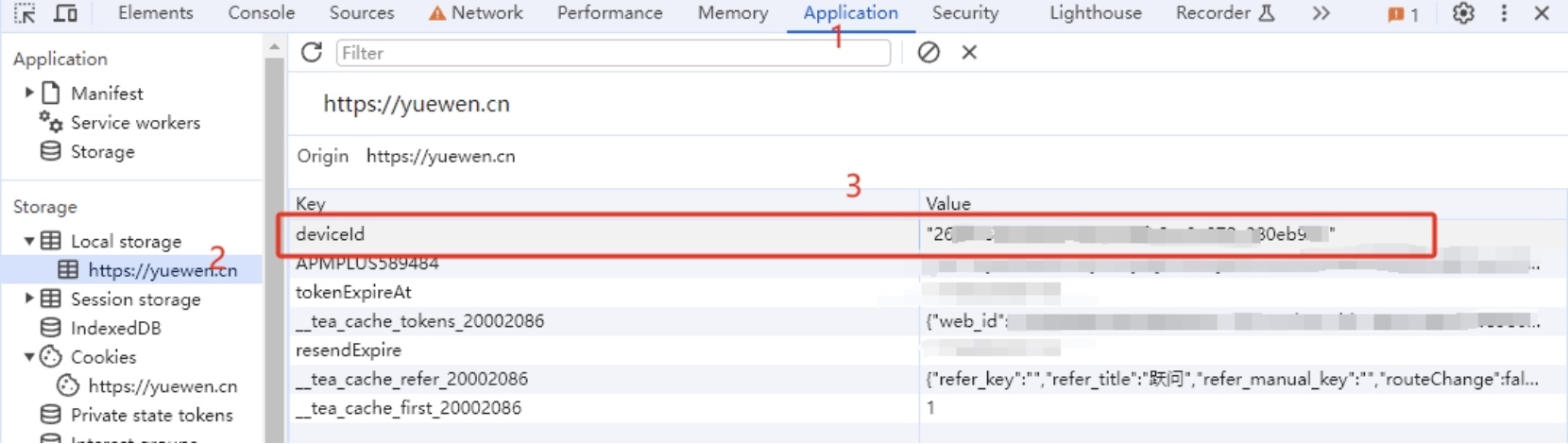The height and width of the screenshot is (444, 1568).
Task: Switch to the Console tab
Action: pos(262,13)
